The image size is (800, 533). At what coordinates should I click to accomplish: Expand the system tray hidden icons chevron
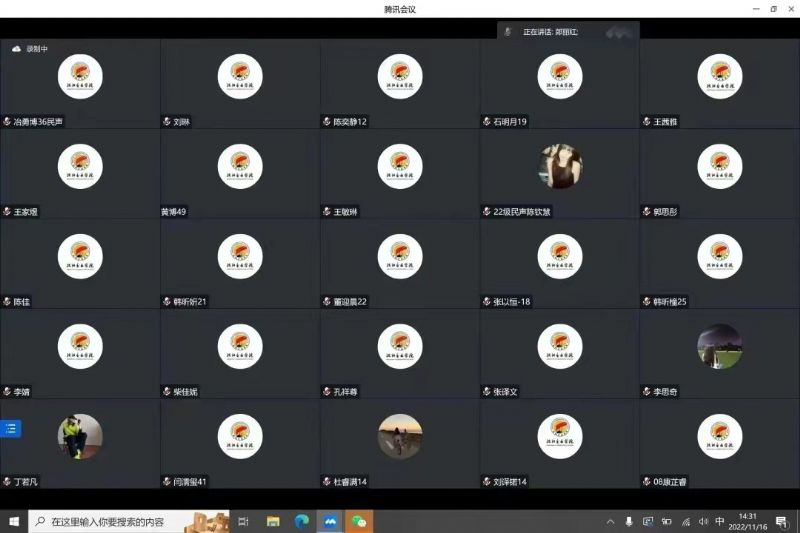(x=610, y=522)
